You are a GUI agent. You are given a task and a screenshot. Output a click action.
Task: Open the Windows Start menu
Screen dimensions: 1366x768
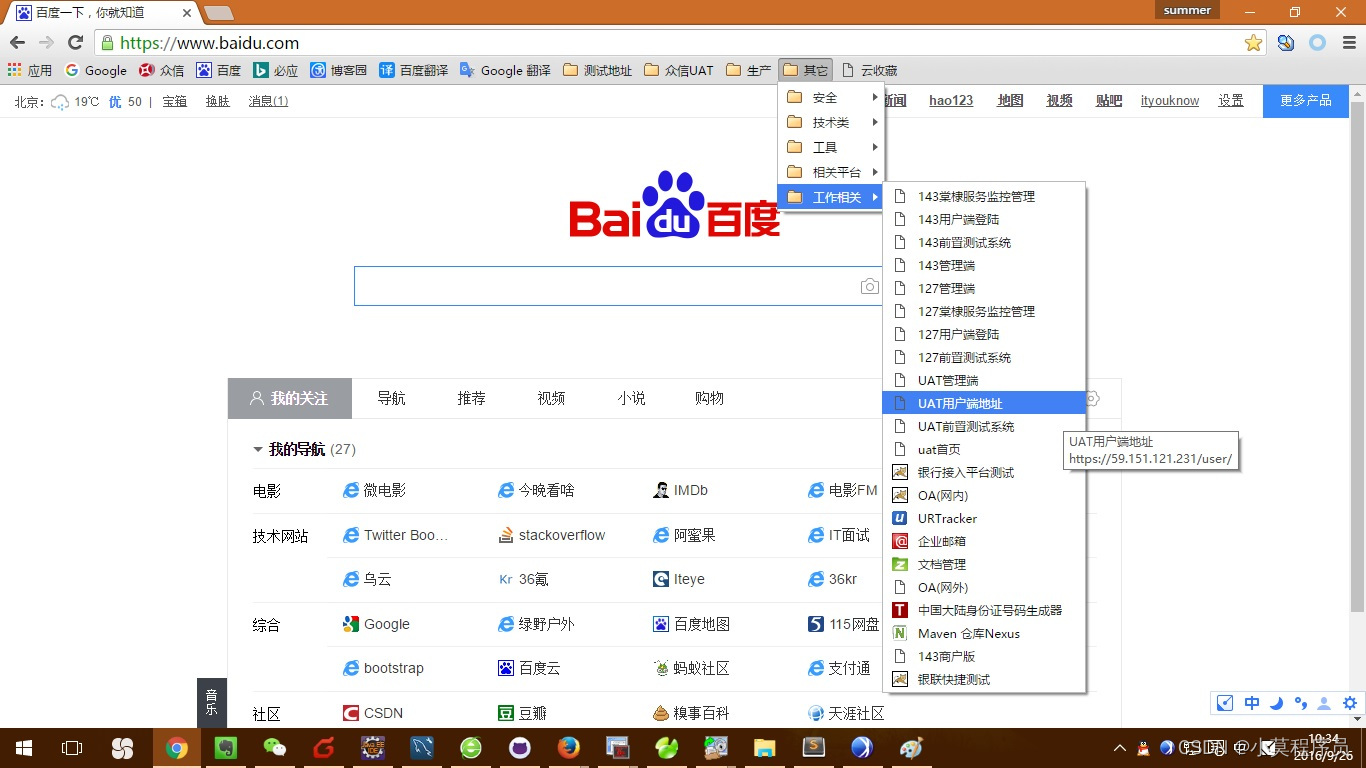tap(24, 747)
